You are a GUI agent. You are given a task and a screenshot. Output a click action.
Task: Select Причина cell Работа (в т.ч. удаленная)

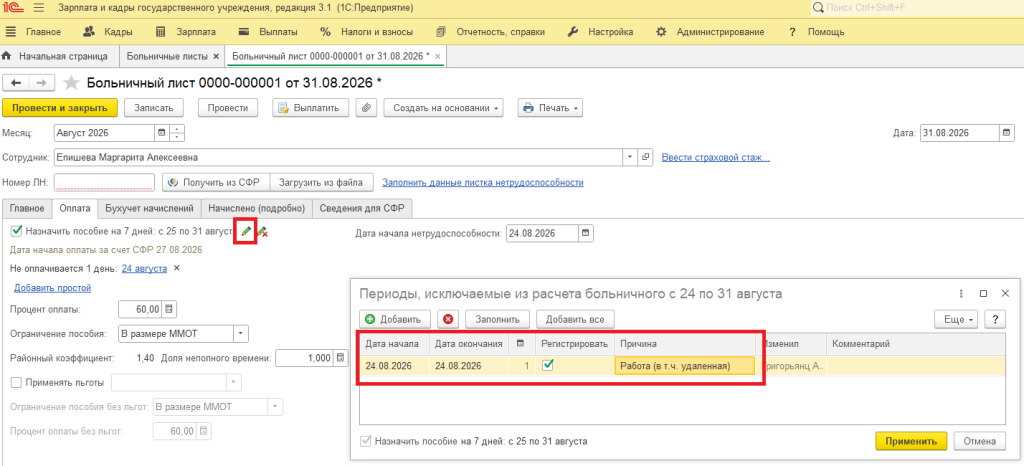click(684, 366)
